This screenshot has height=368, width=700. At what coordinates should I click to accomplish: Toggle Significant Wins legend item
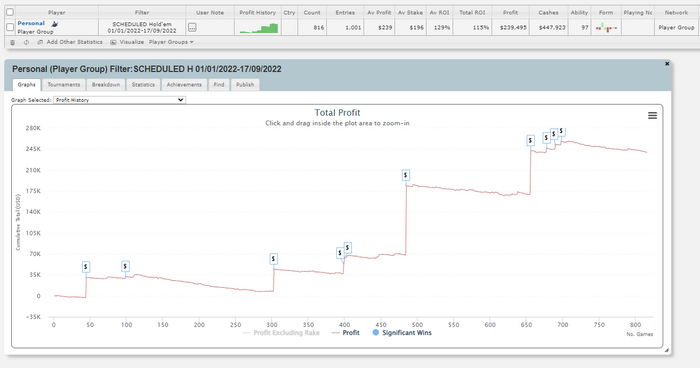click(x=402, y=333)
